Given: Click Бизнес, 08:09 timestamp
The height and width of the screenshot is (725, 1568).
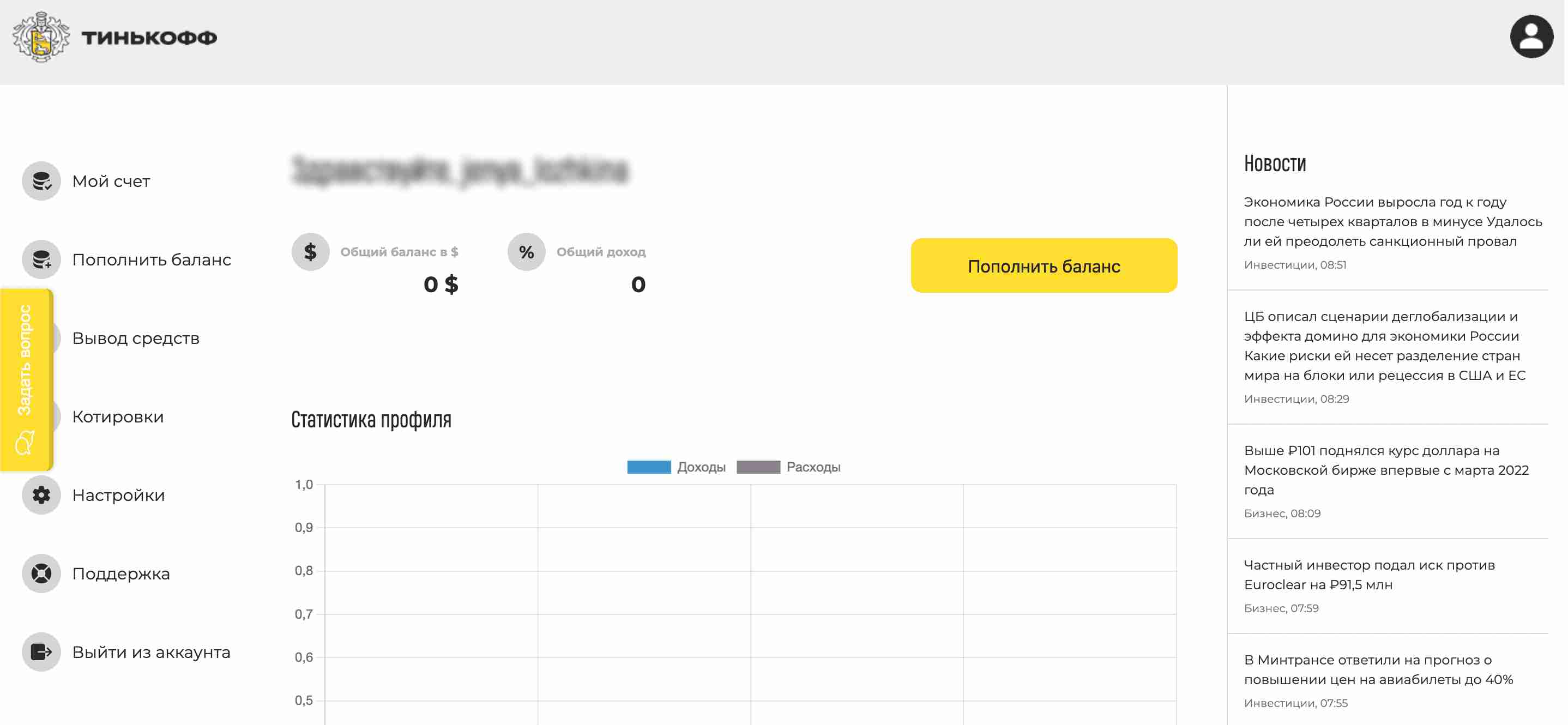Looking at the screenshot, I should [1282, 513].
